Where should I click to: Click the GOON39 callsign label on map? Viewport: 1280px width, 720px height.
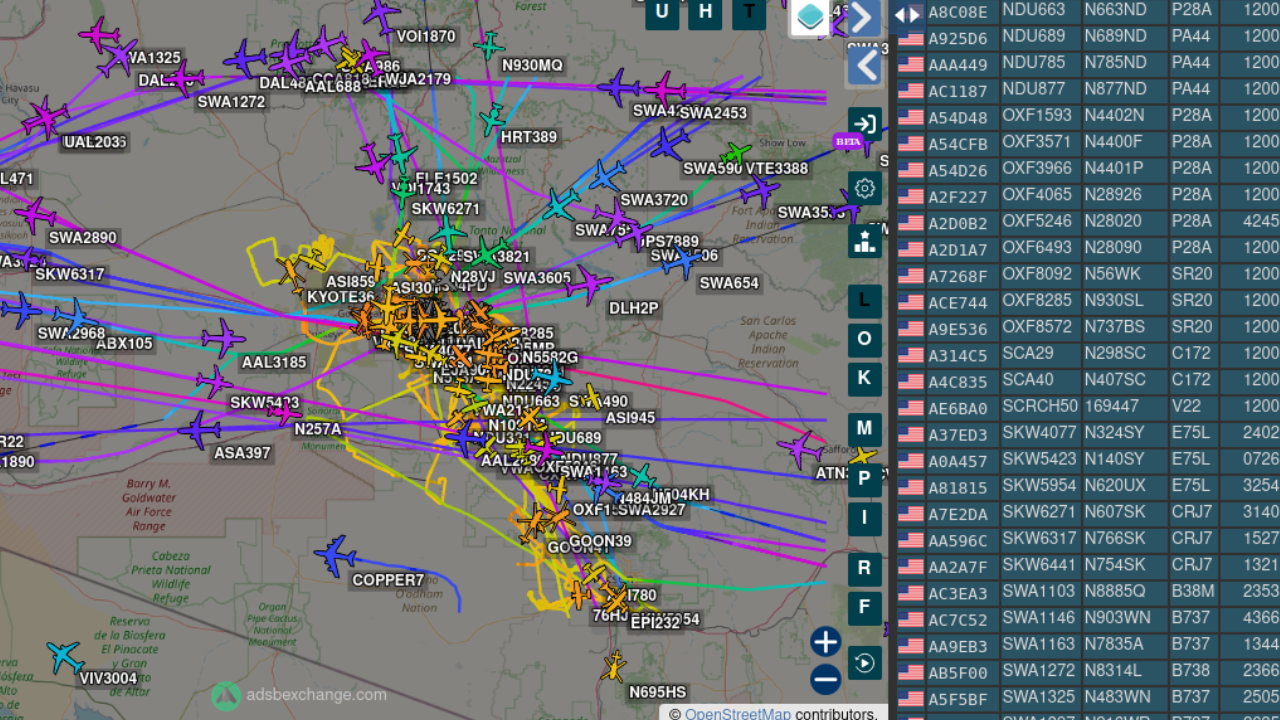(x=600, y=542)
